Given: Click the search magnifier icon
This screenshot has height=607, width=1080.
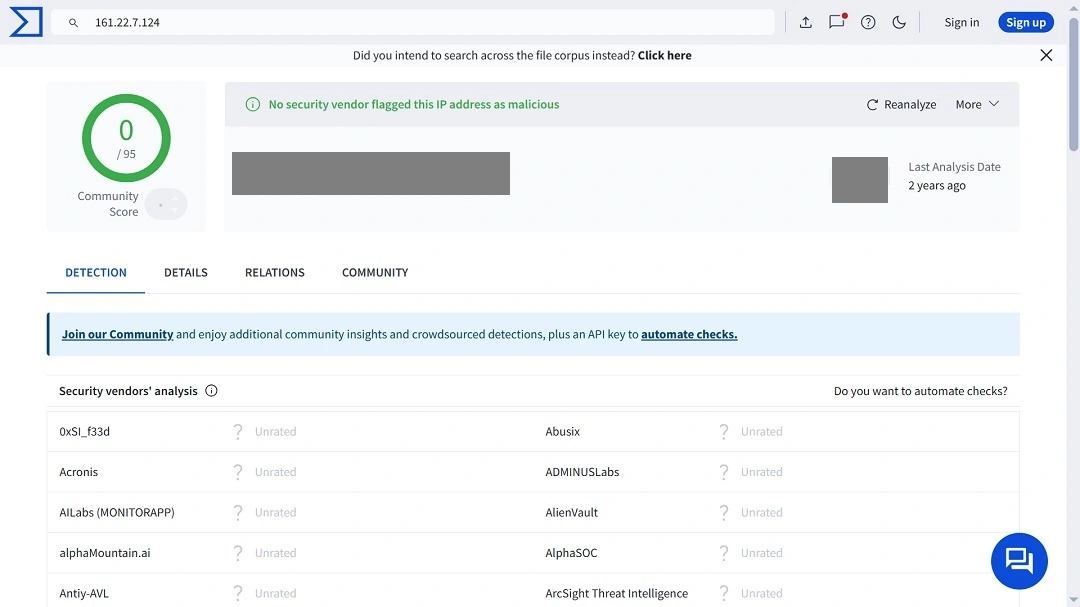Looking at the screenshot, I should point(73,21).
